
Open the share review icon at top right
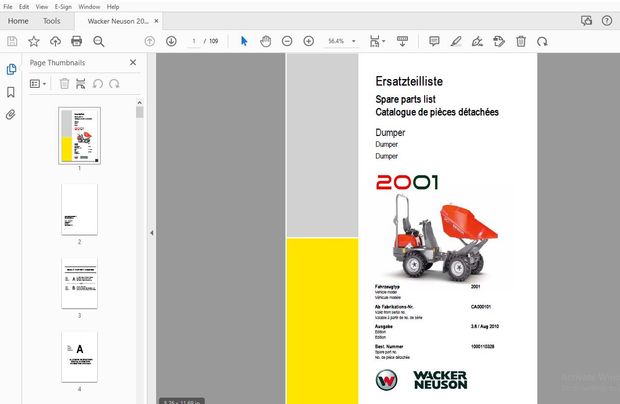tap(586, 21)
